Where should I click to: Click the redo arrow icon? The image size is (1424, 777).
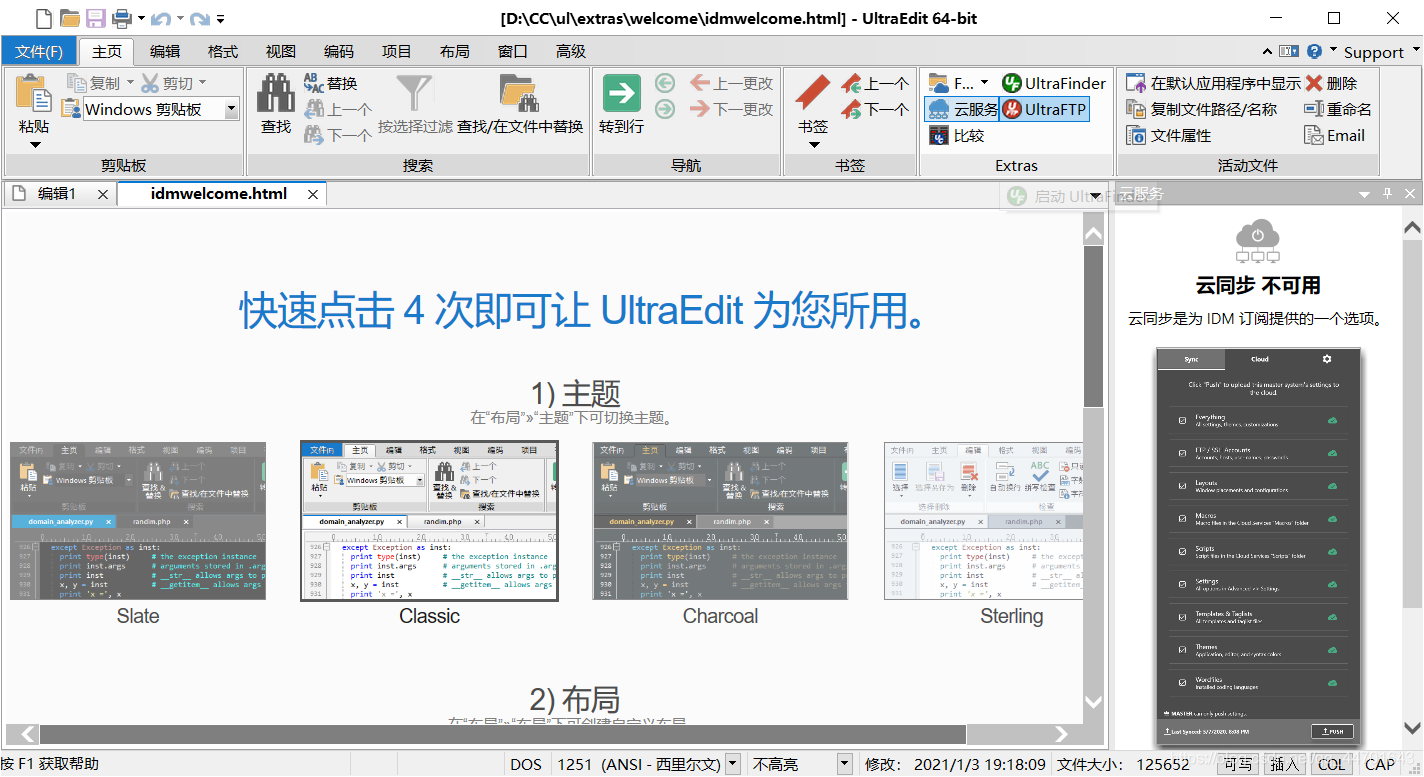[x=199, y=18]
